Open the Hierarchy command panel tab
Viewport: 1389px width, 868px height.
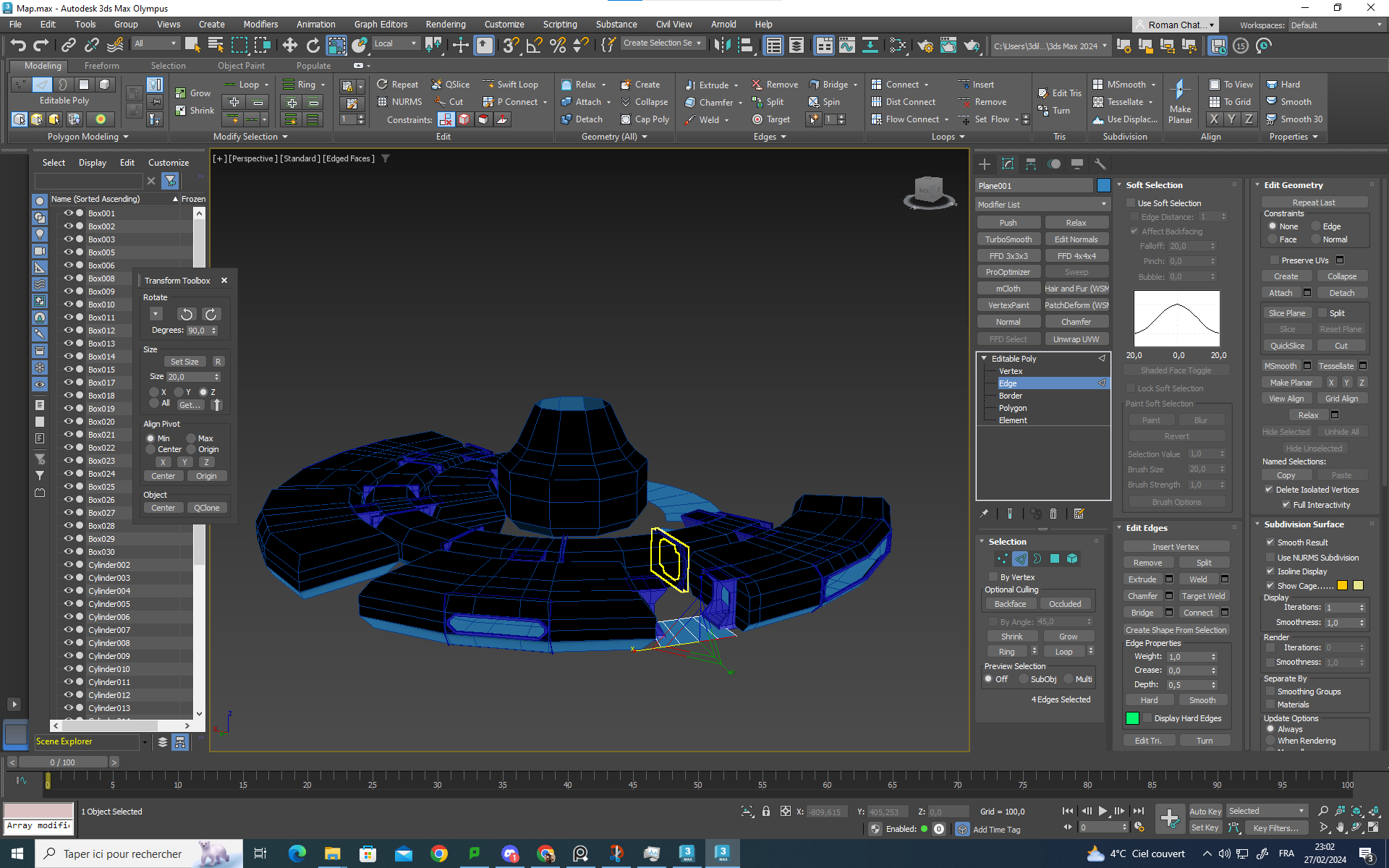pyautogui.click(x=1031, y=164)
